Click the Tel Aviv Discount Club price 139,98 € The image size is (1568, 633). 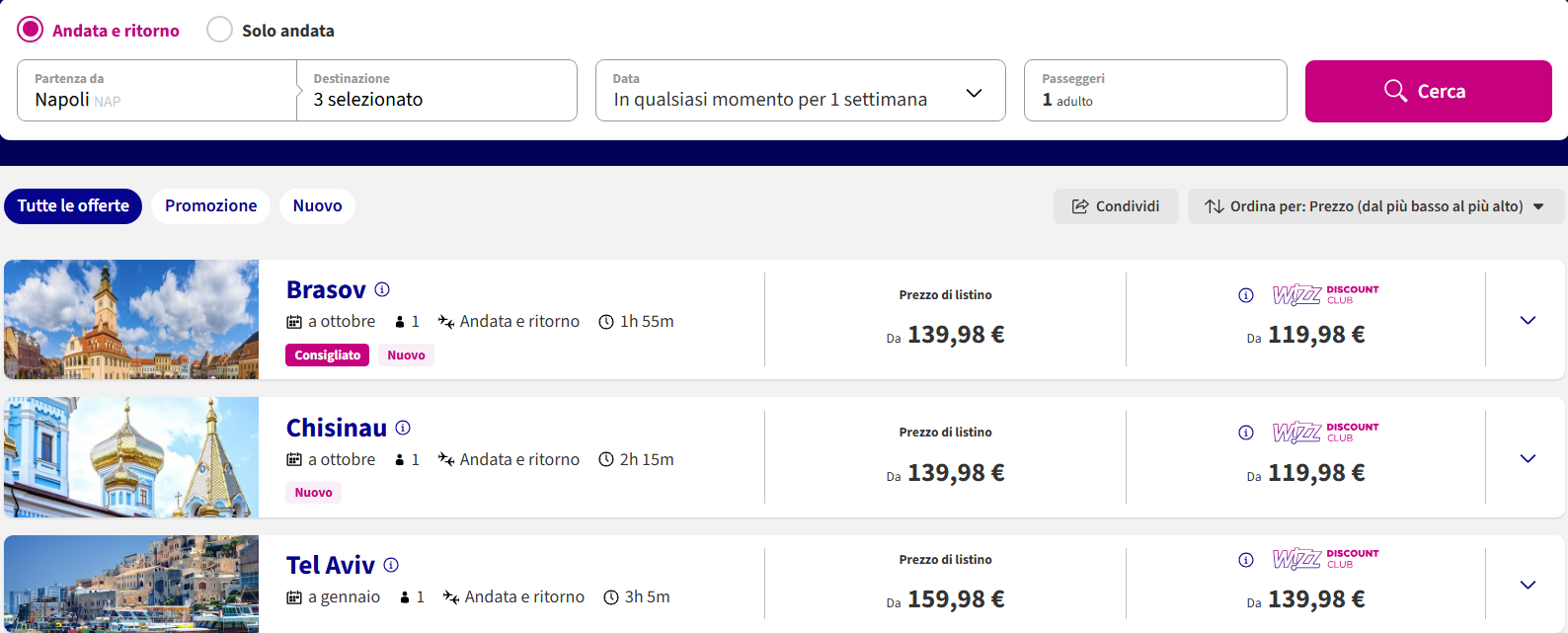point(1316,599)
